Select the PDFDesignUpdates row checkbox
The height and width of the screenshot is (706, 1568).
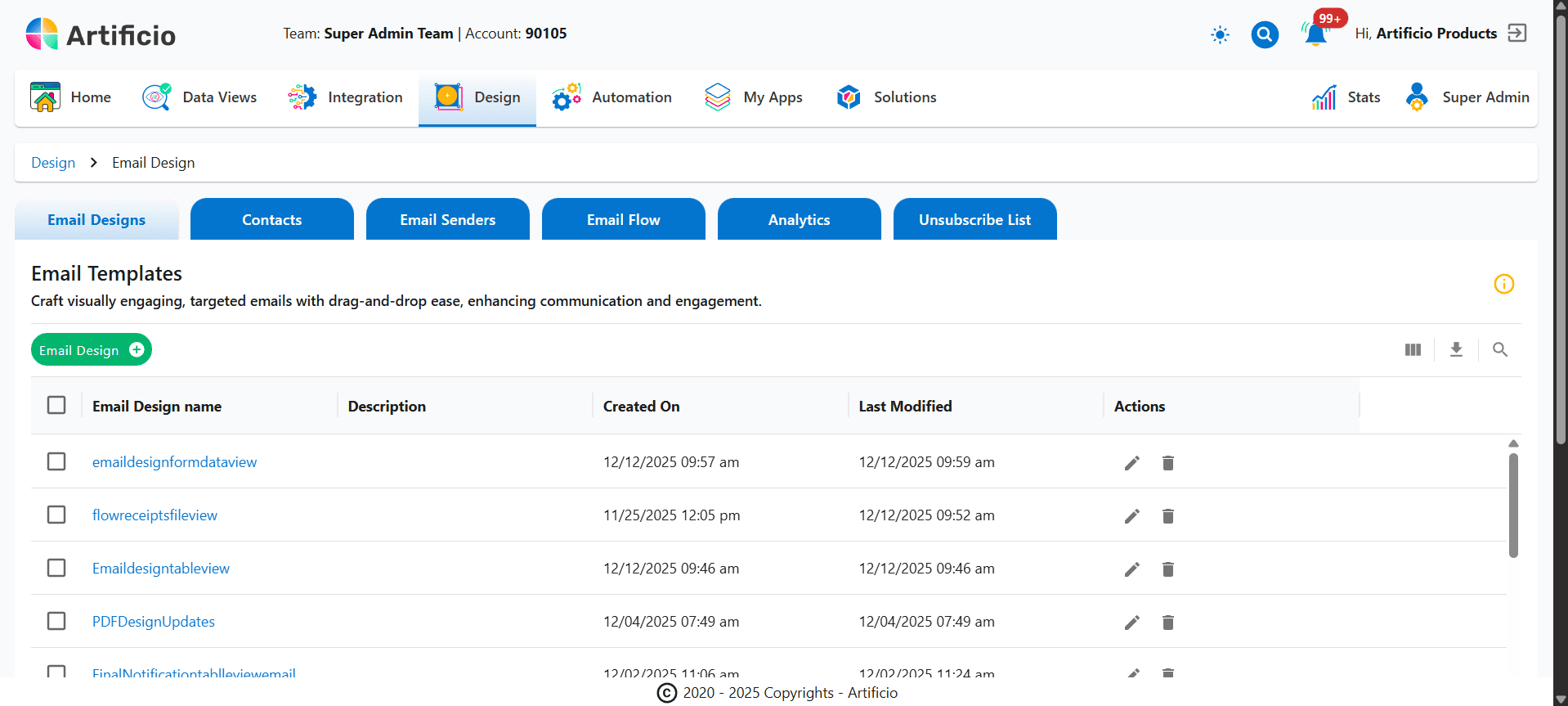tap(56, 621)
